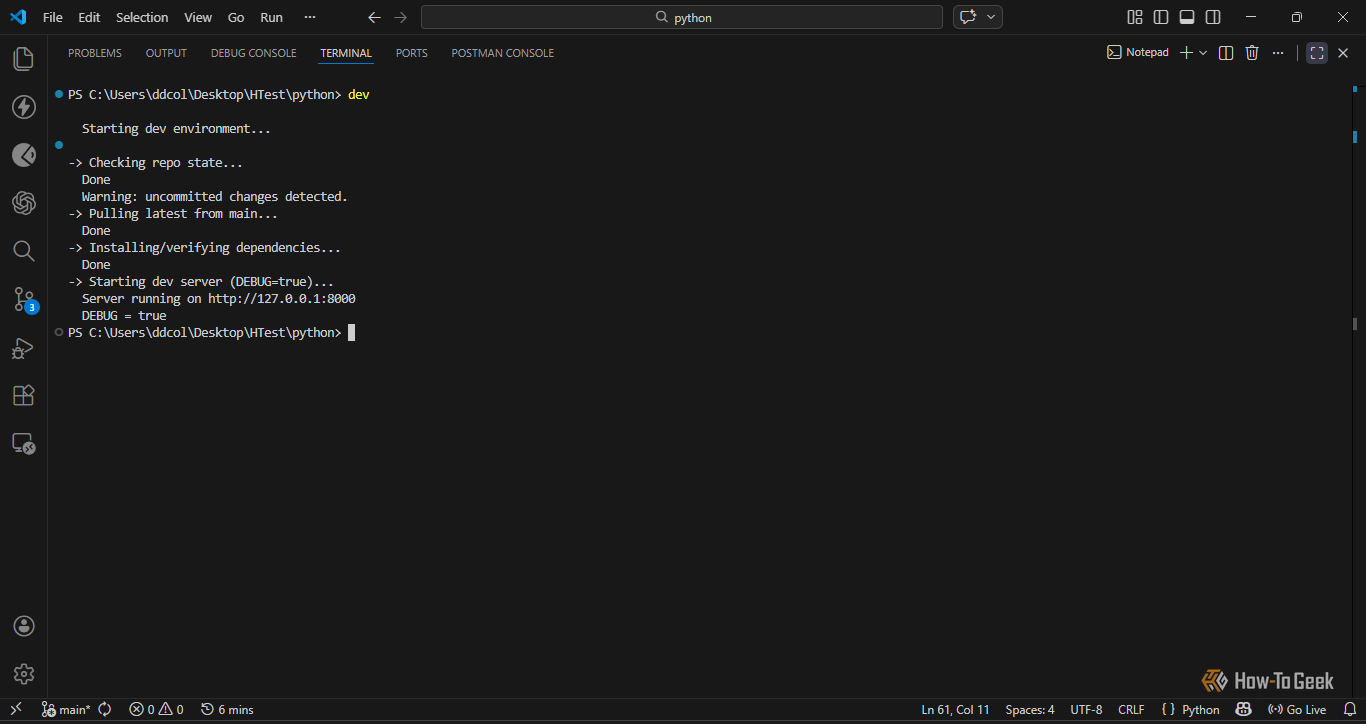The height and width of the screenshot is (724, 1366).
Task: Open the Remote Explorer view
Action: [x=24, y=443]
